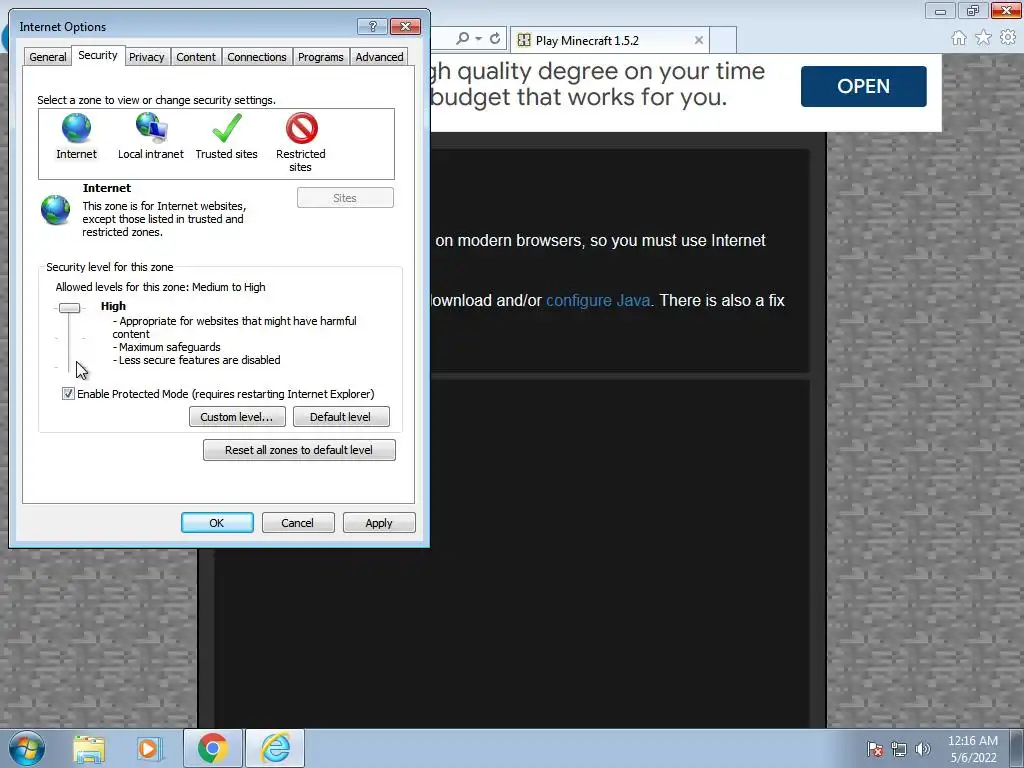Click the Default level button
This screenshot has width=1024, height=768.
tap(341, 417)
